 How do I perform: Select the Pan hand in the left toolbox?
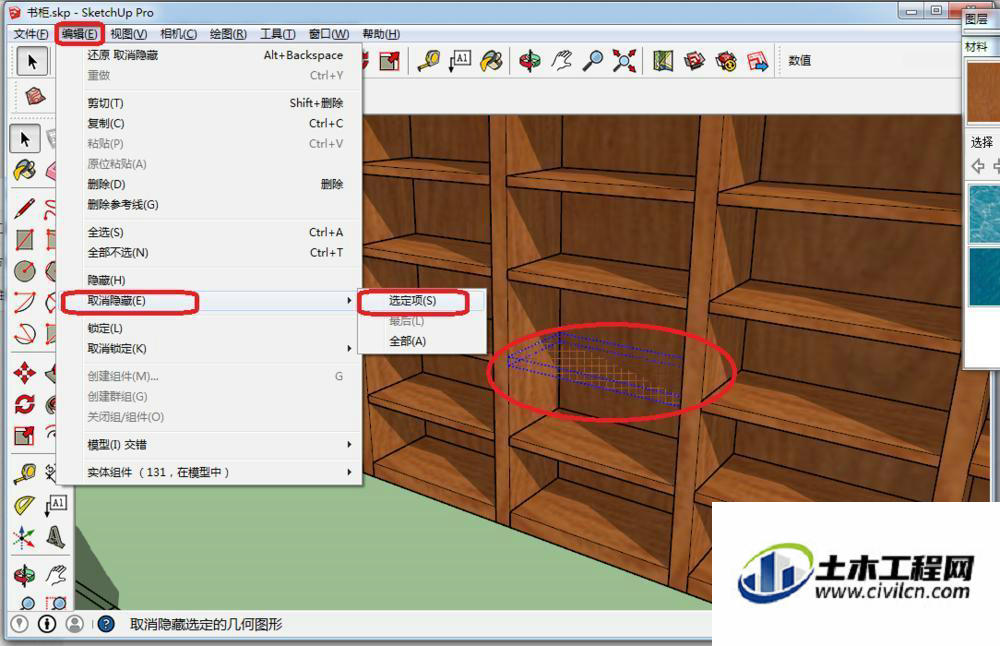tap(56, 575)
